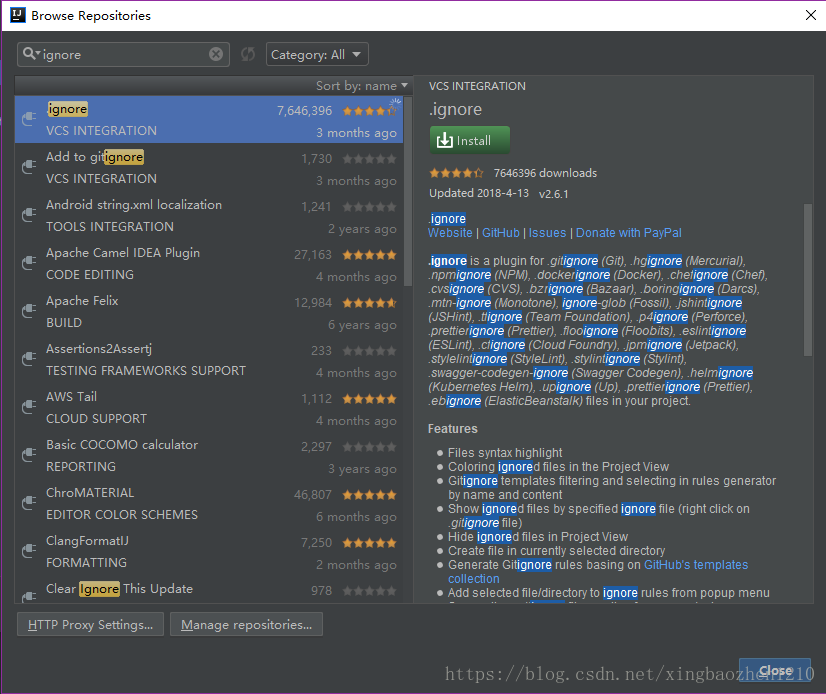This screenshot has height=694, width=826.
Task: Select the Apache Felix plugin
Action: click(209, 311)
